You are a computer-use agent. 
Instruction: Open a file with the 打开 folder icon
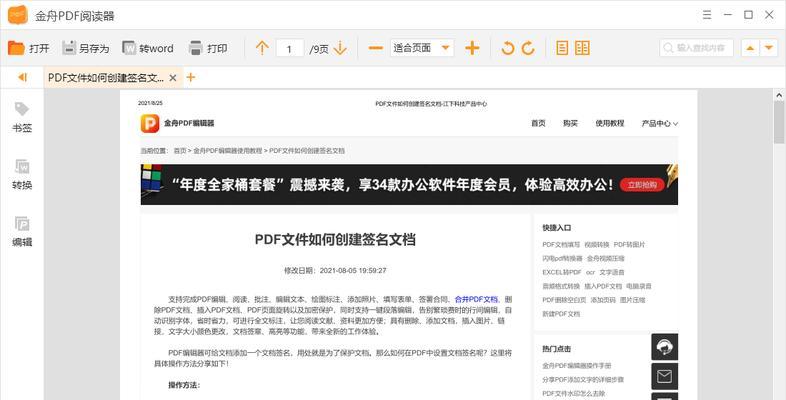coord(17,48)
